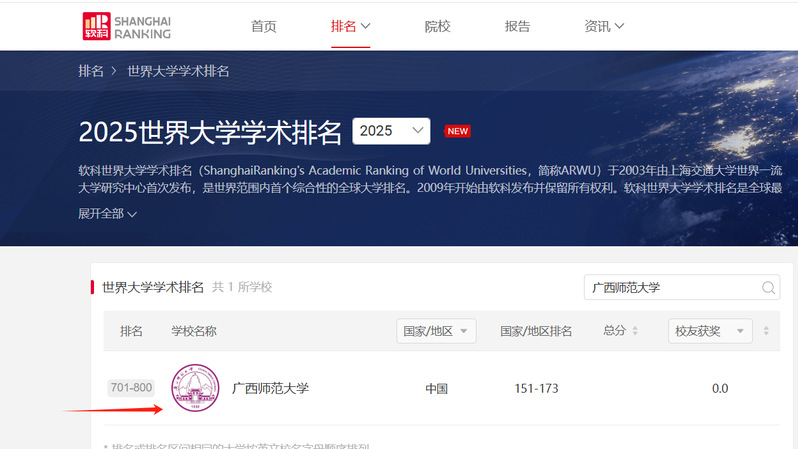Expand full description with 展开全部
798x449 pixels.
(x=107, y=214)
